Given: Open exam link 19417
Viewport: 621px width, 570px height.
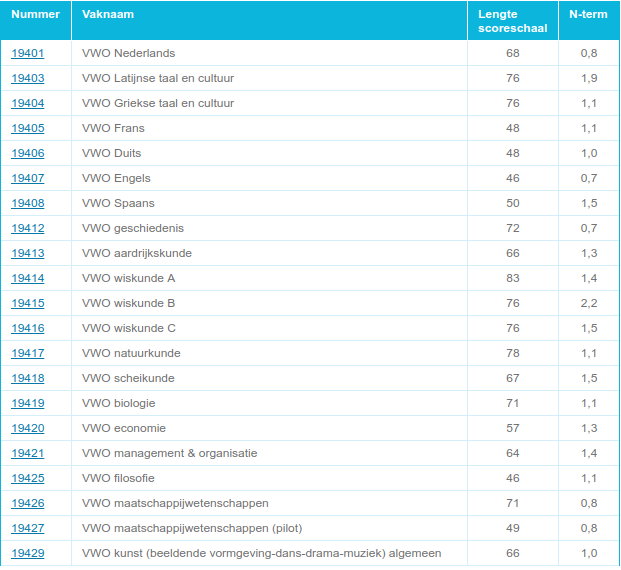Looking at the screenshot, I should tap(28, 353).
